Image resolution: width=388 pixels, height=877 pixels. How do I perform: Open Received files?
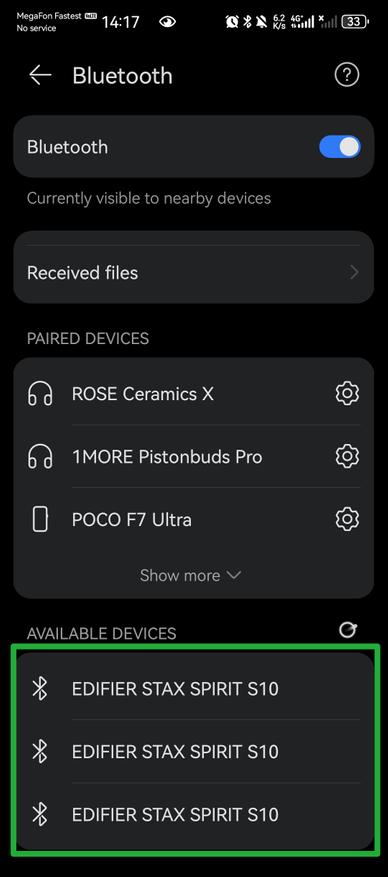(x=193, y=273)
